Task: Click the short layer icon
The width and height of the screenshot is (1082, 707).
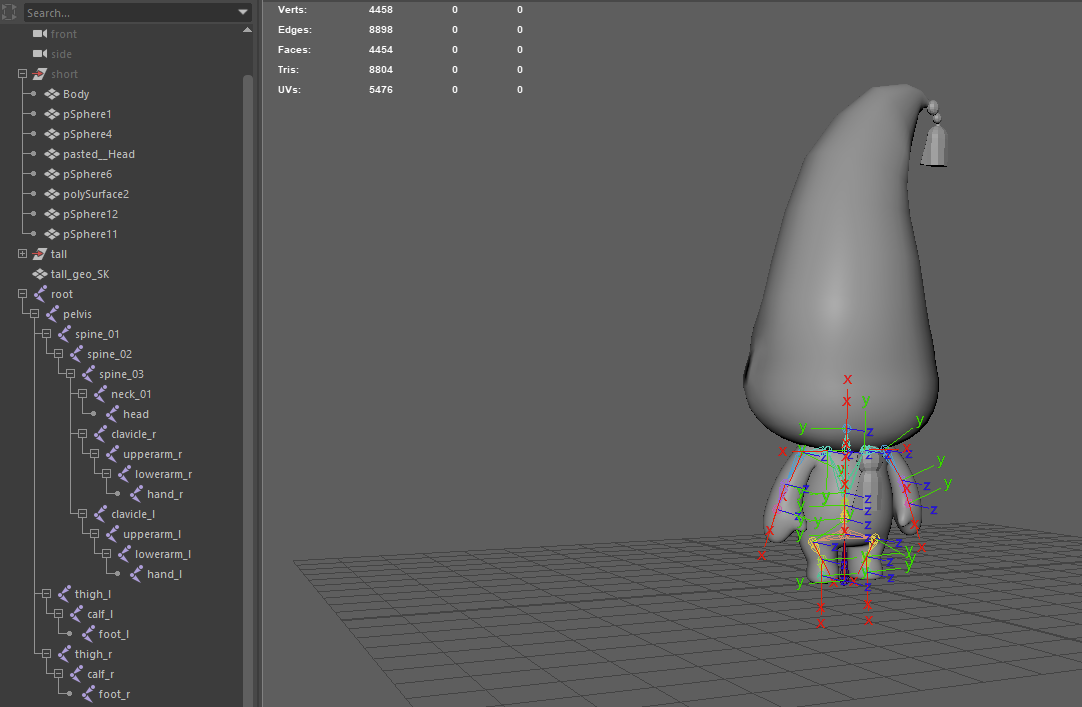Action: [39, 74]
